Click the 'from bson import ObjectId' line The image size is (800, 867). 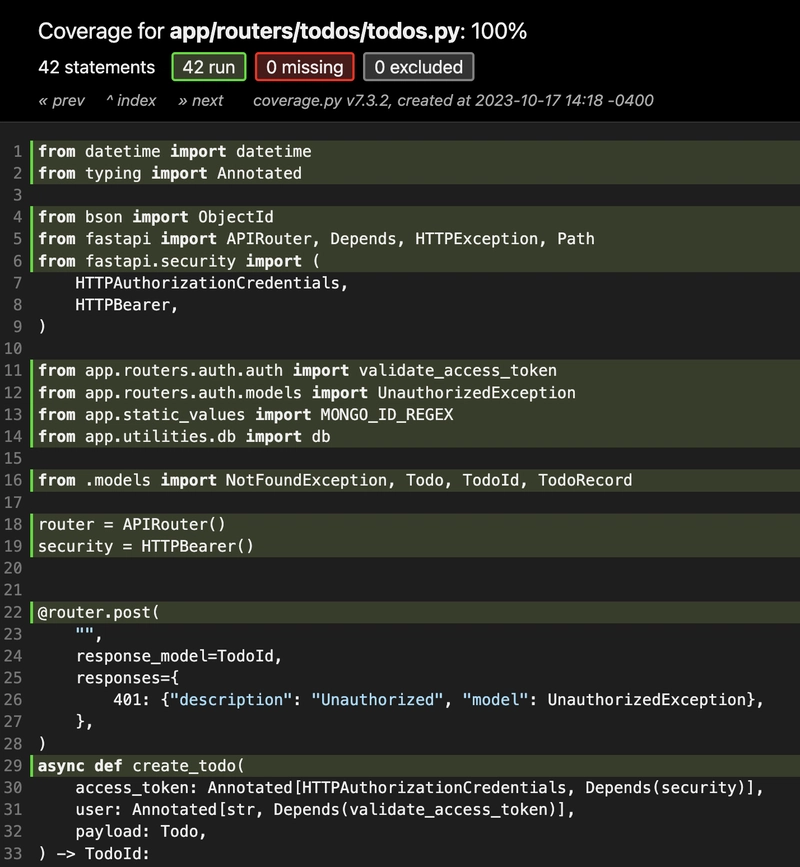click(x=415, y=217)
